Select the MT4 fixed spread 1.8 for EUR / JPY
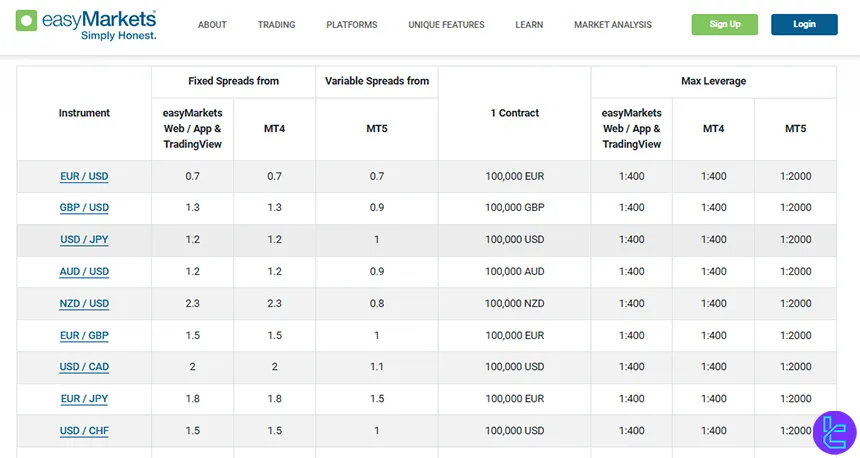The image size is (860, 458). pyautogui.click(x=274, y=399)
